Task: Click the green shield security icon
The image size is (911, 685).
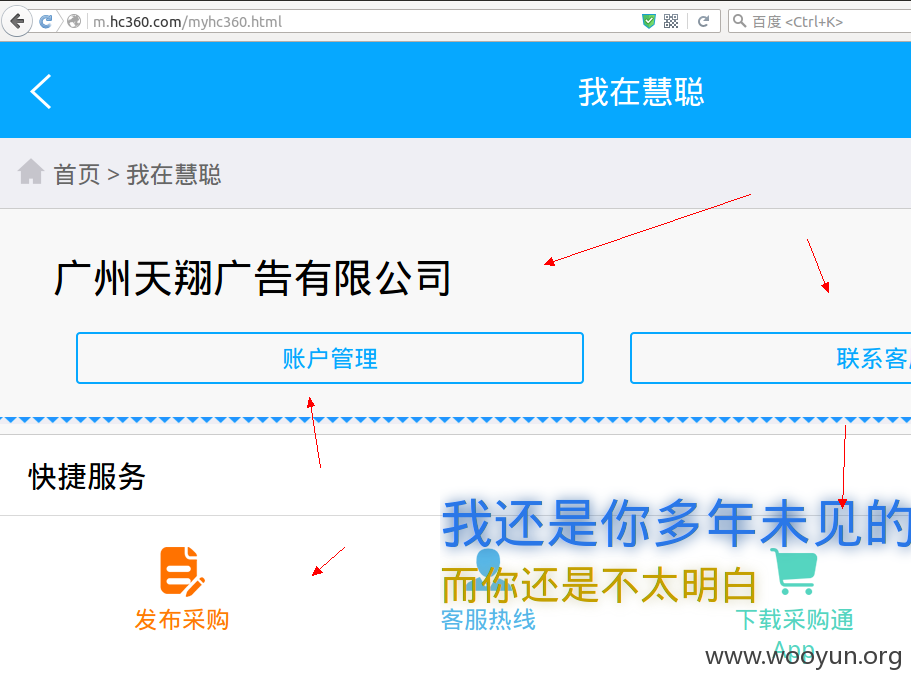Action: coord(649,21)
